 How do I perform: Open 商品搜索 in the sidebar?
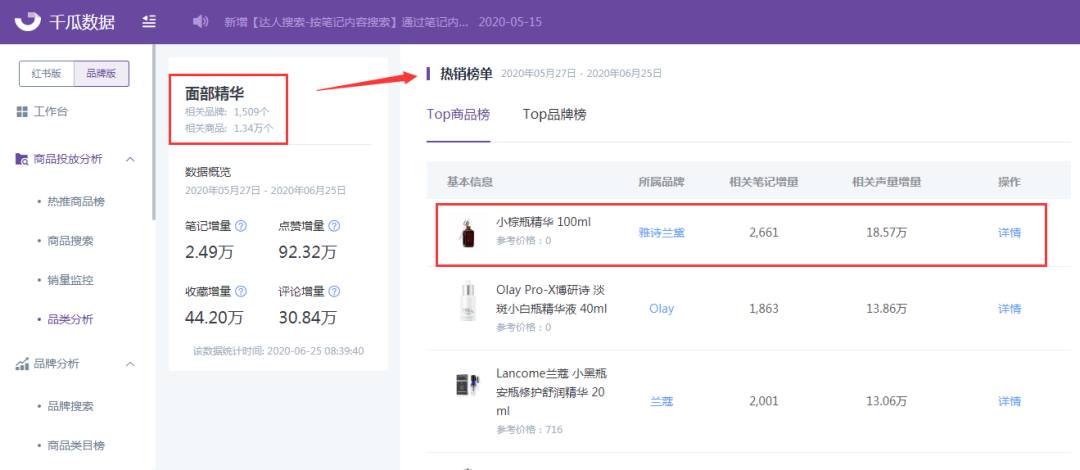point(70,241)
